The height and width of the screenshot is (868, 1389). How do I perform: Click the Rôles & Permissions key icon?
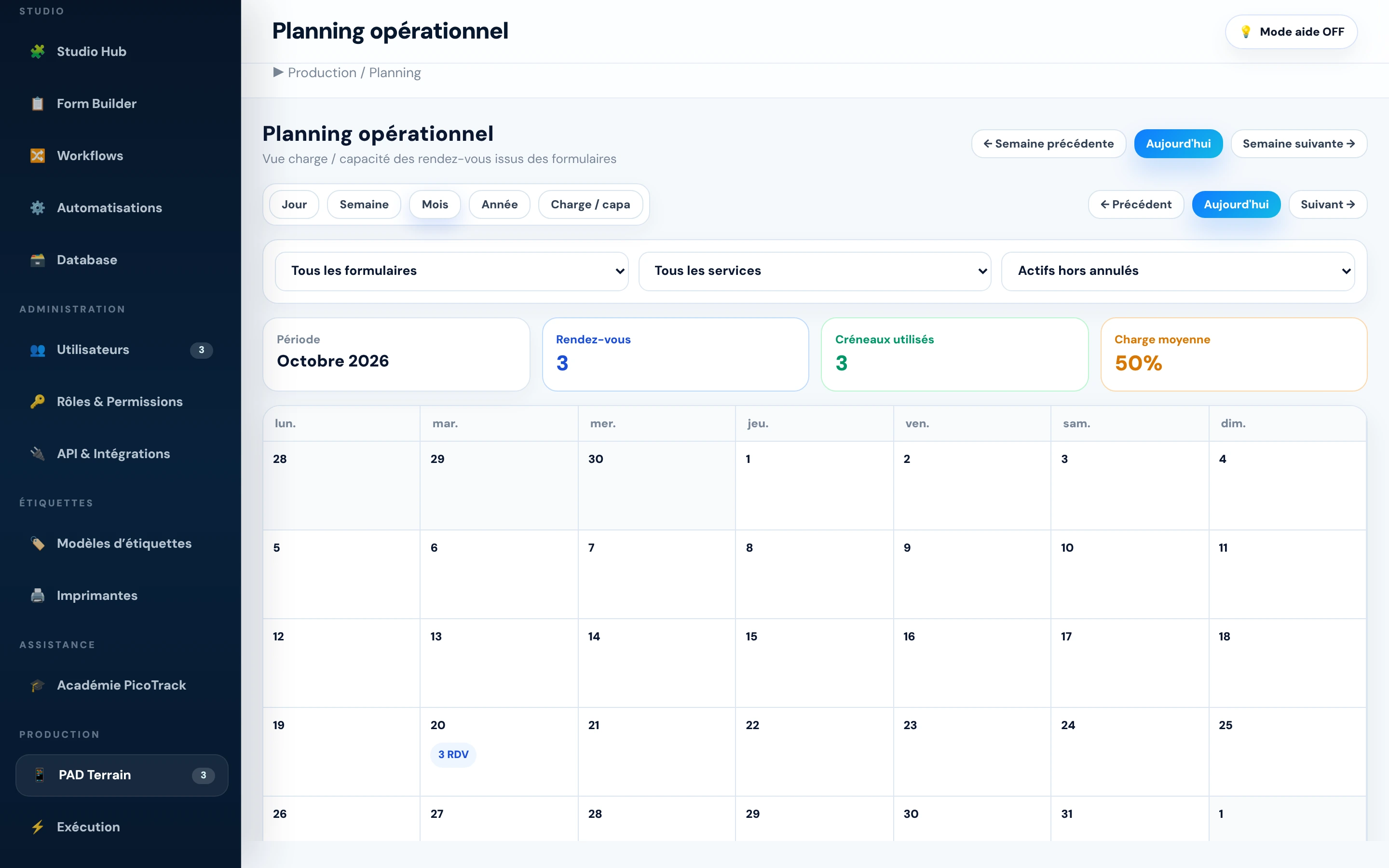pos(38,402)
